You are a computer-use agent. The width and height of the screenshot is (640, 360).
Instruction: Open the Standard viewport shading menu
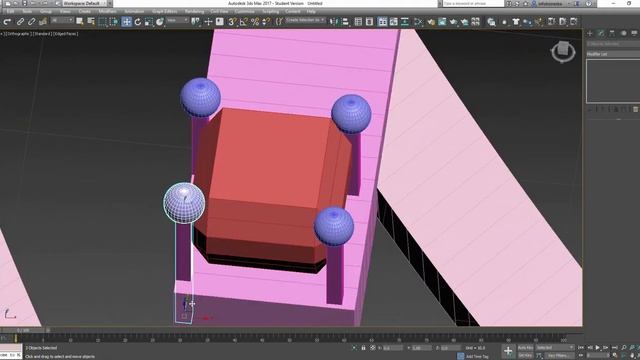click(42, 34)
